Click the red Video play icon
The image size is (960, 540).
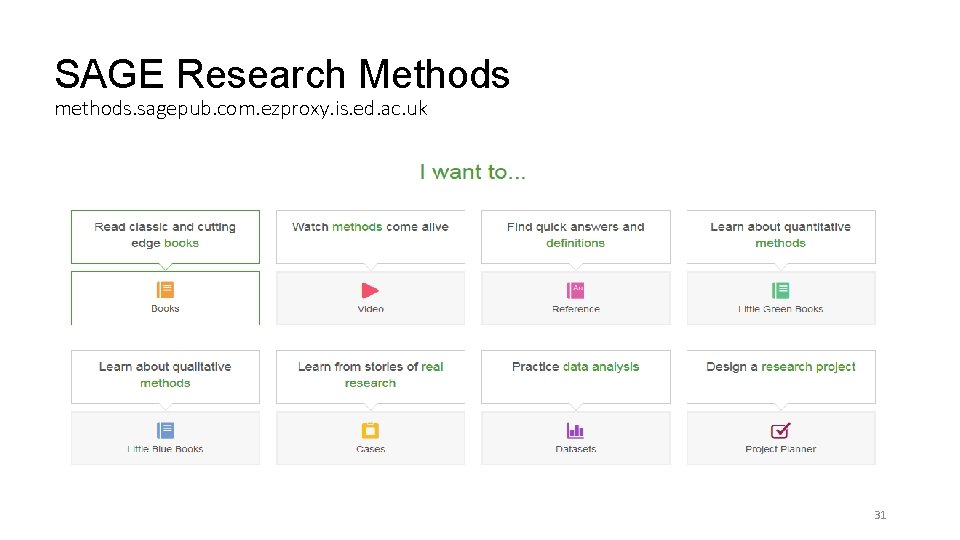(370, 290)
